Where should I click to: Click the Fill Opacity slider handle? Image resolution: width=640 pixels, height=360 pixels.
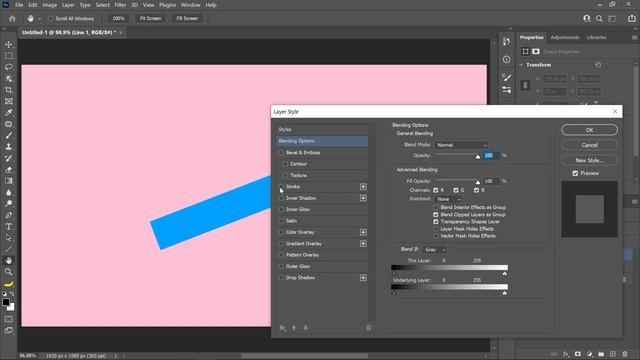(478, 182)
